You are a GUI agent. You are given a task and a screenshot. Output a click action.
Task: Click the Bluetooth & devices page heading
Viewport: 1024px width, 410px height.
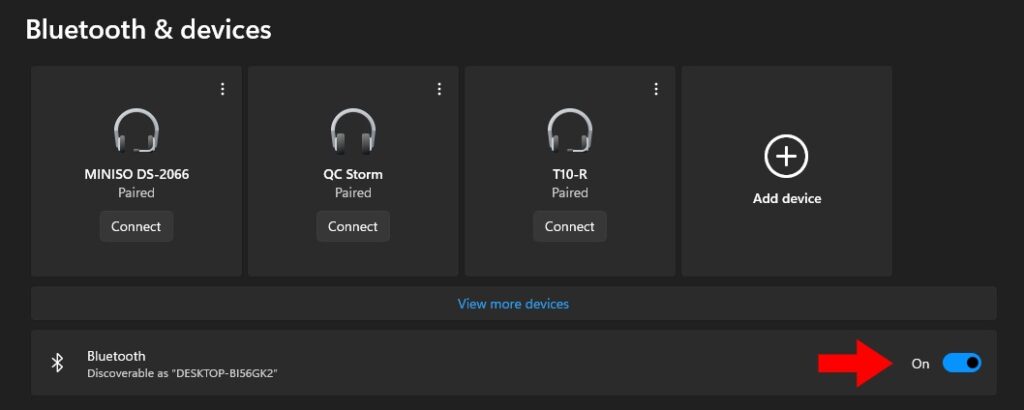[148, 30]
